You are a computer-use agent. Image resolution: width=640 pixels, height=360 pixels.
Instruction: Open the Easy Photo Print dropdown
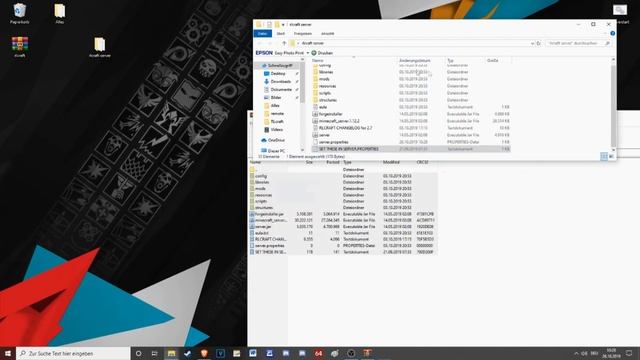click(308, 53)
